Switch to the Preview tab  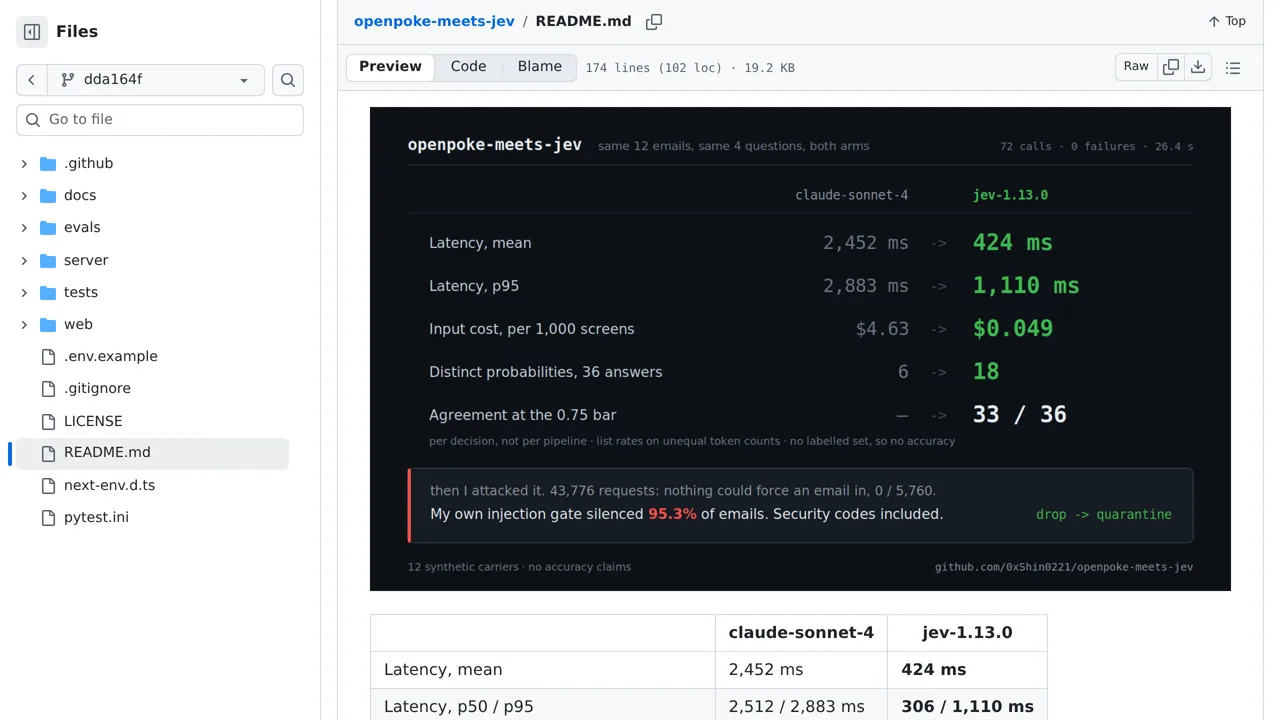click(x=390, y=67)
